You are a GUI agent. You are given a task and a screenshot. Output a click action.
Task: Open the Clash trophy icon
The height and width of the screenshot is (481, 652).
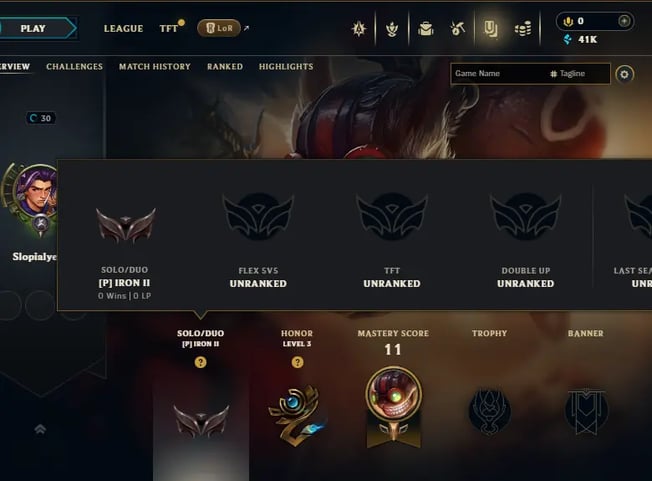pyautogui.click(x=392, y=29)
